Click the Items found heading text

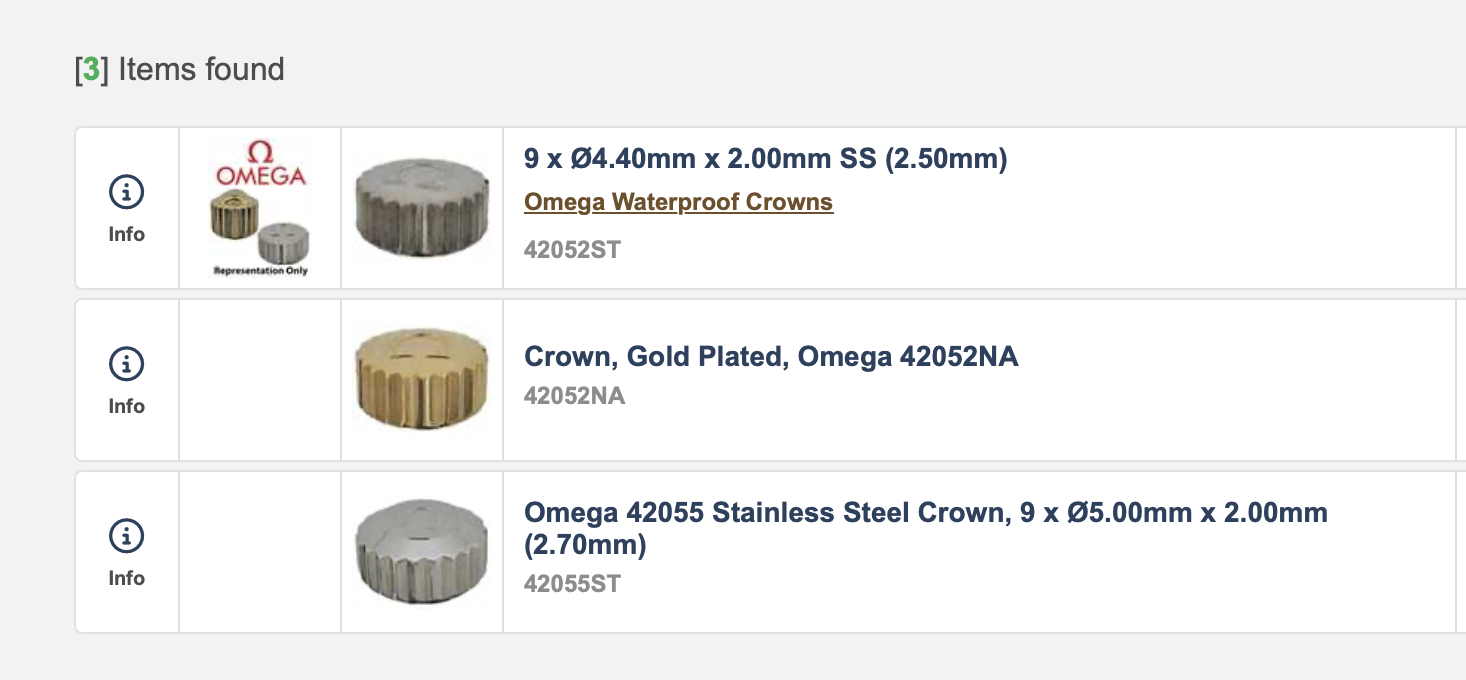tap(201, 70)
